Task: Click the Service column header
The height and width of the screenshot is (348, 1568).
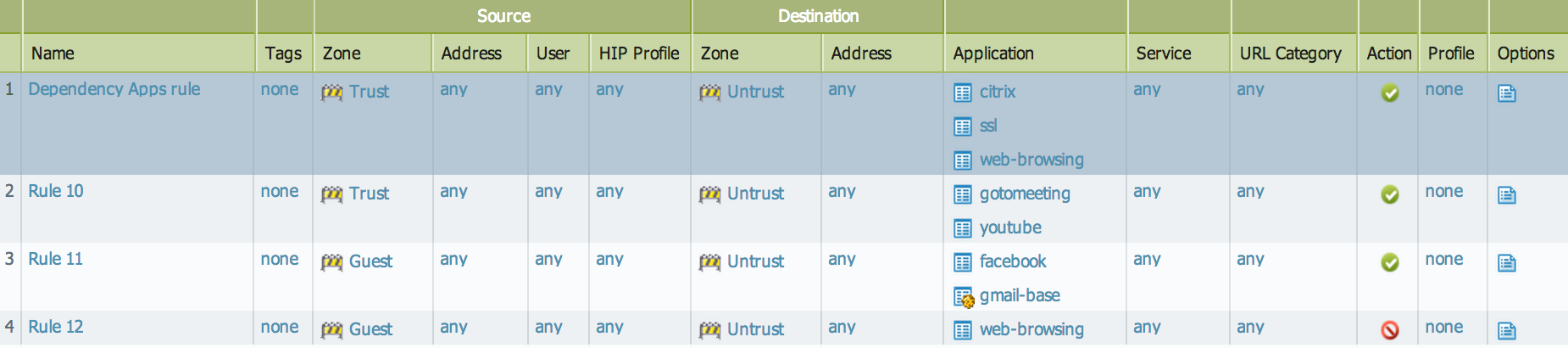Action: coord(1163,53)
